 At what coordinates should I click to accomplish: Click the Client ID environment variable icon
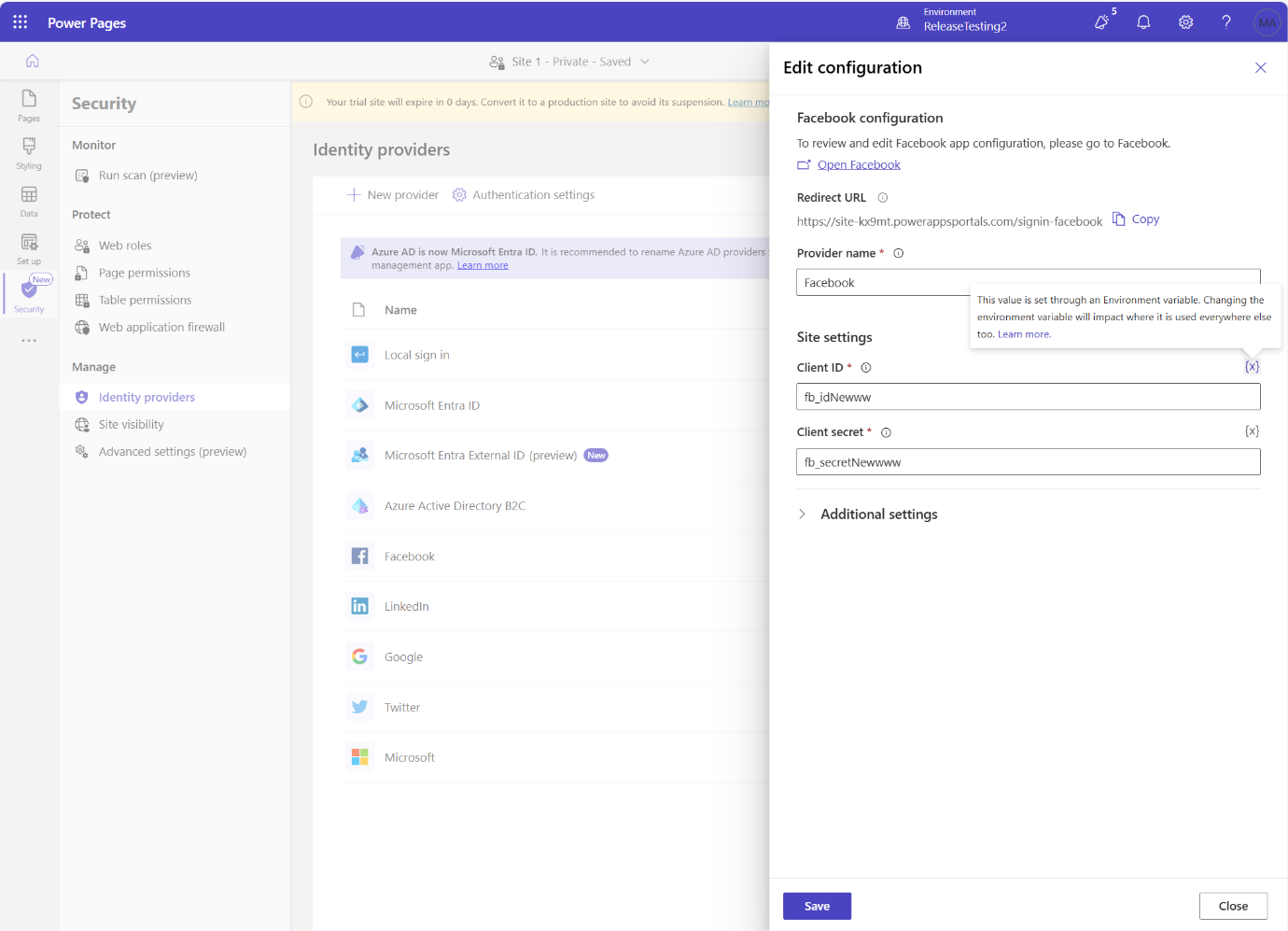click(1252, 367)
